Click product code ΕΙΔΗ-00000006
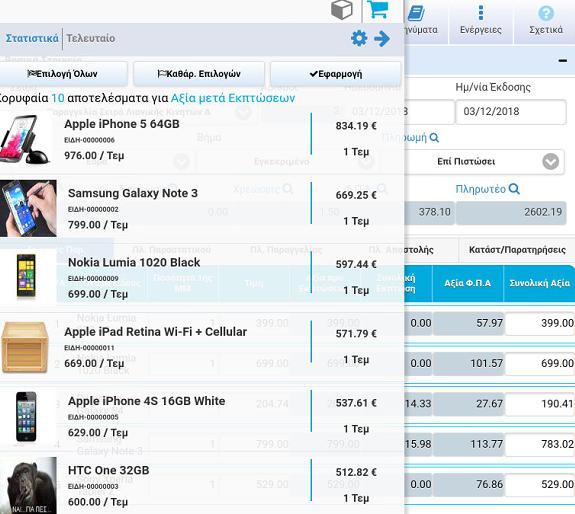575x514 pixels. pos(89,140)
